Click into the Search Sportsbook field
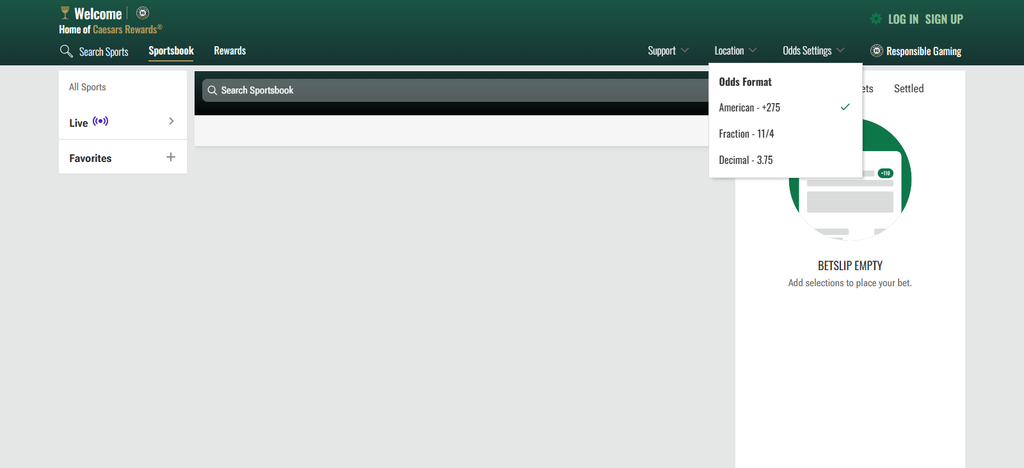Image resolution: width=1024 pixels, height=468 pixels. pos(454,90)
